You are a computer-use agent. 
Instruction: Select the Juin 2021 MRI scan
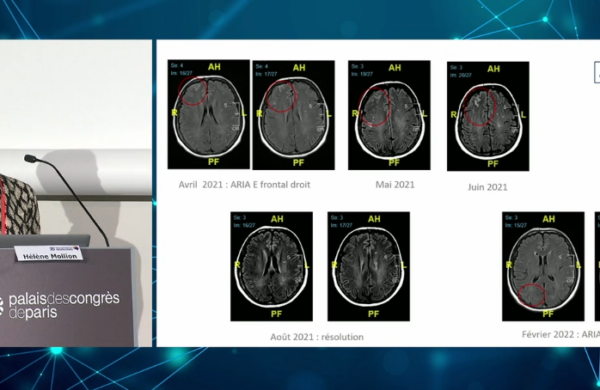[x=488, y=116]
